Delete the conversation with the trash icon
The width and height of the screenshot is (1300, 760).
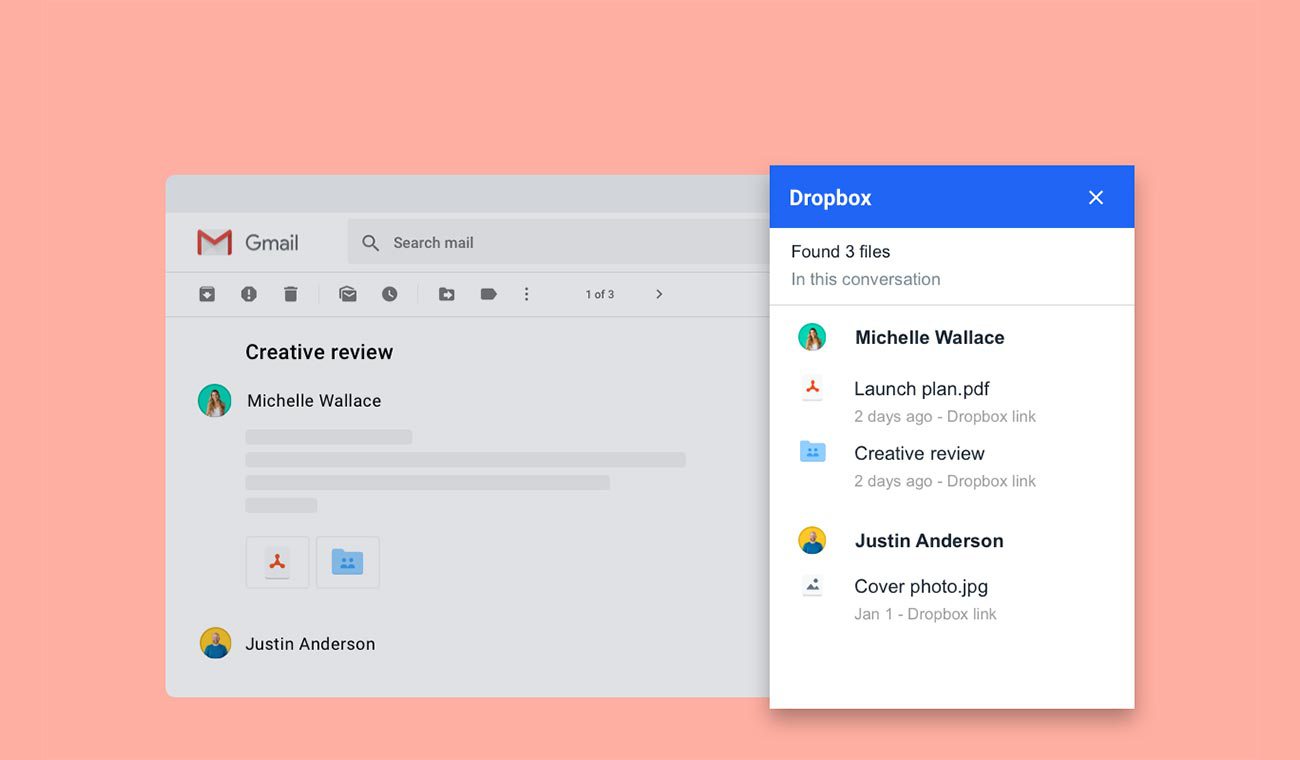pyautogui.click(x=291, y=294)
